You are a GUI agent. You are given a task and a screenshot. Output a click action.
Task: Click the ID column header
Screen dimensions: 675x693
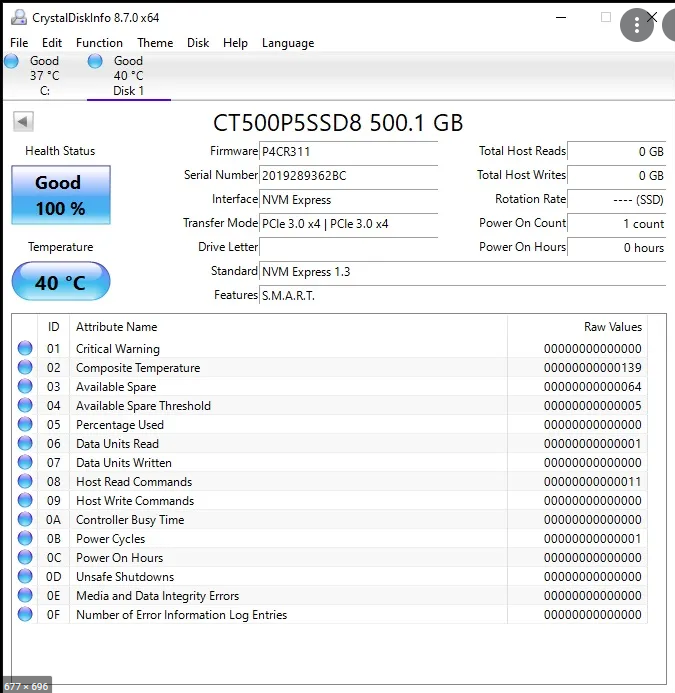click(x=53, y=327)
